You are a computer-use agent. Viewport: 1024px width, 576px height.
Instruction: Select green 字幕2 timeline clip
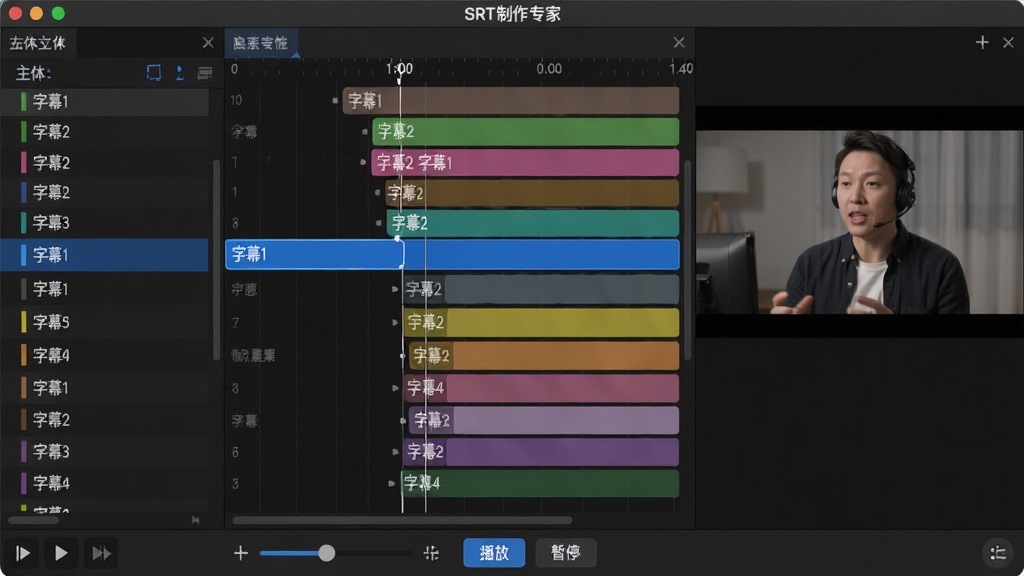tap(526, 132)
